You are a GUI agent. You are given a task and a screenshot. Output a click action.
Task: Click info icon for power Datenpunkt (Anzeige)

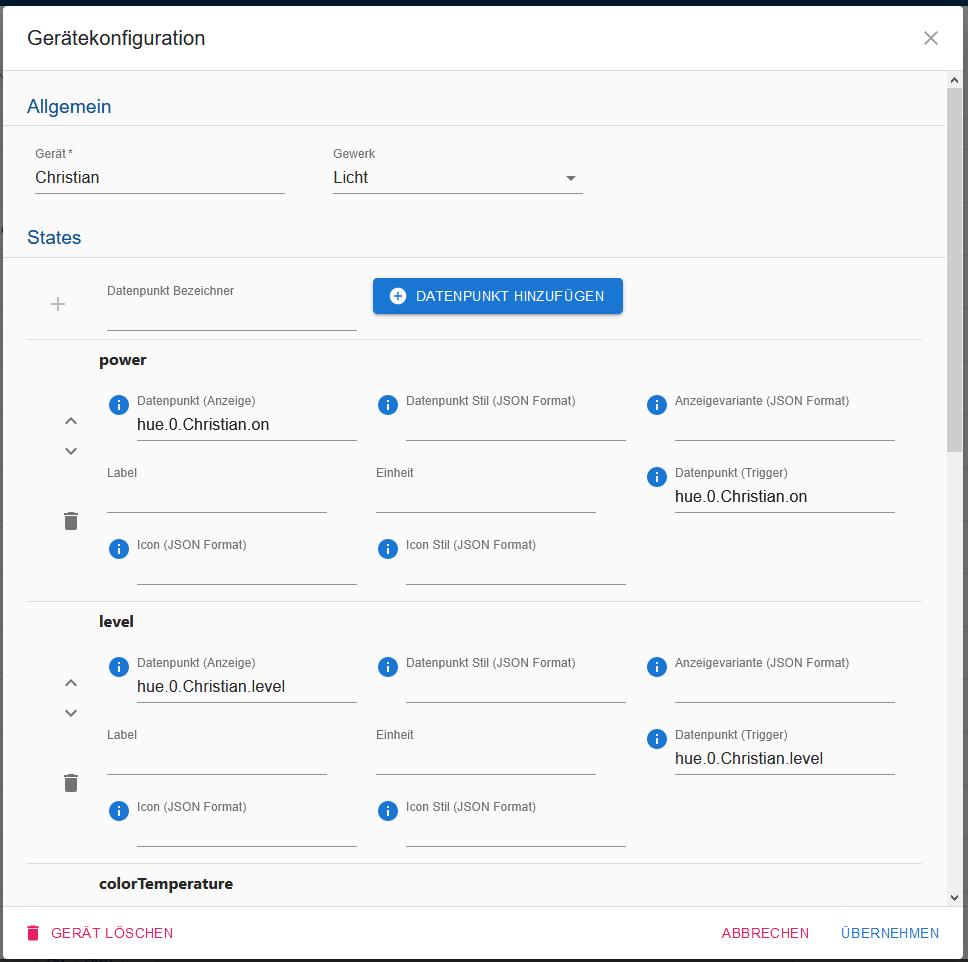point(119,405)
